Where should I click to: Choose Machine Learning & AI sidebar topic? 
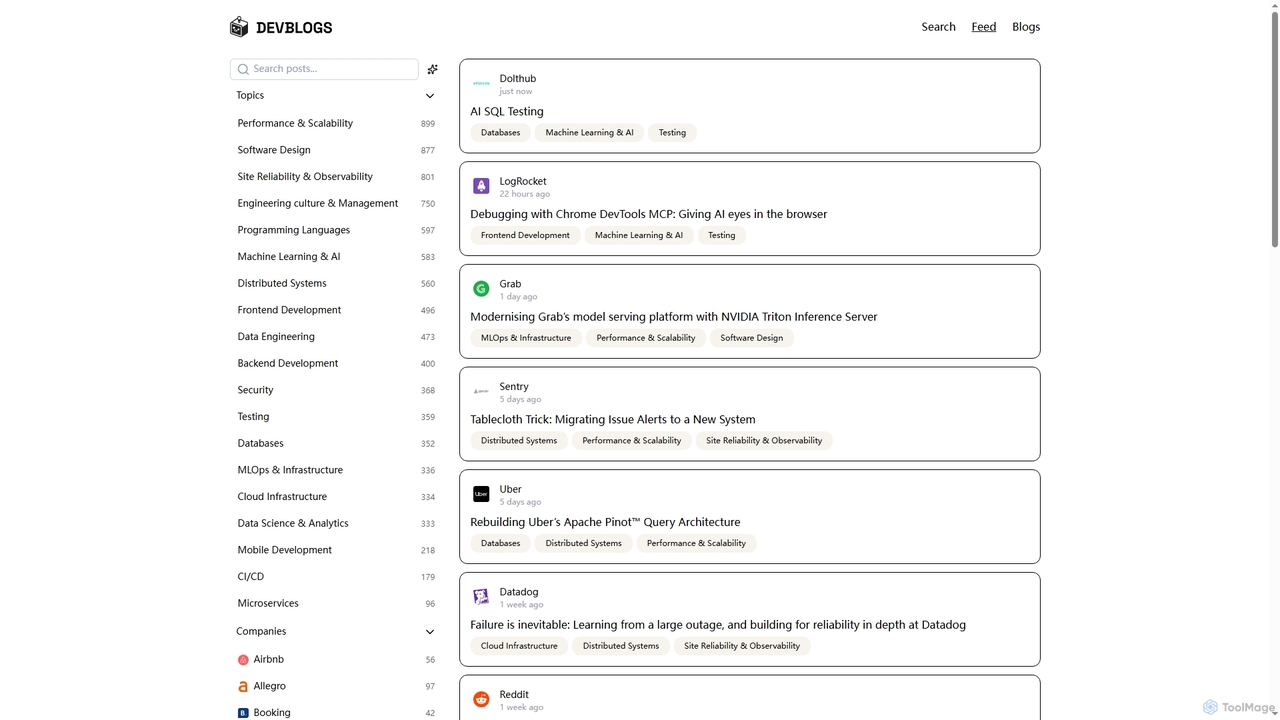(x=336, y=257)
